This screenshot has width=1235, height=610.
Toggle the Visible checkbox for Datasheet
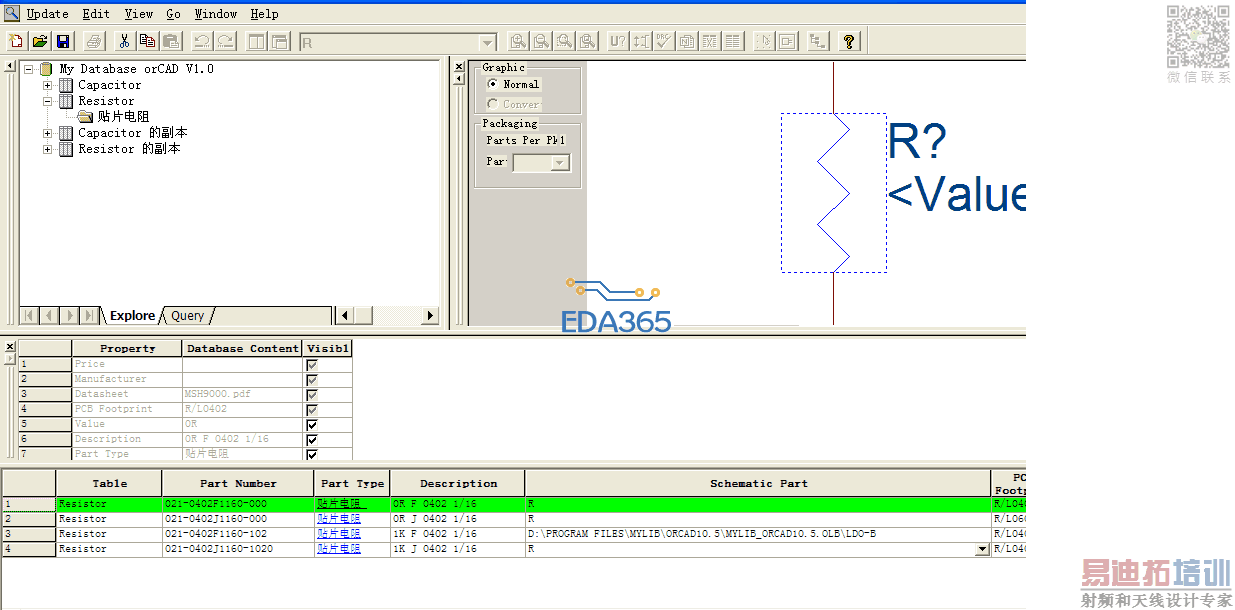pos(312,394)
